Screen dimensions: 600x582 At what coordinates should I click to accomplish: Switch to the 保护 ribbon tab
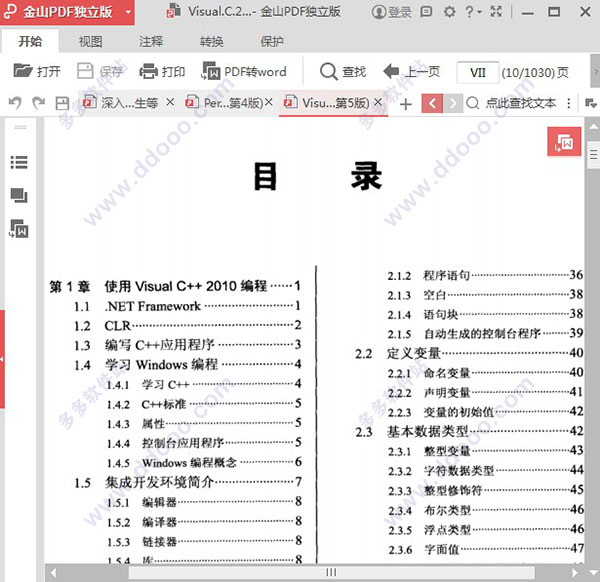point(272,41)
